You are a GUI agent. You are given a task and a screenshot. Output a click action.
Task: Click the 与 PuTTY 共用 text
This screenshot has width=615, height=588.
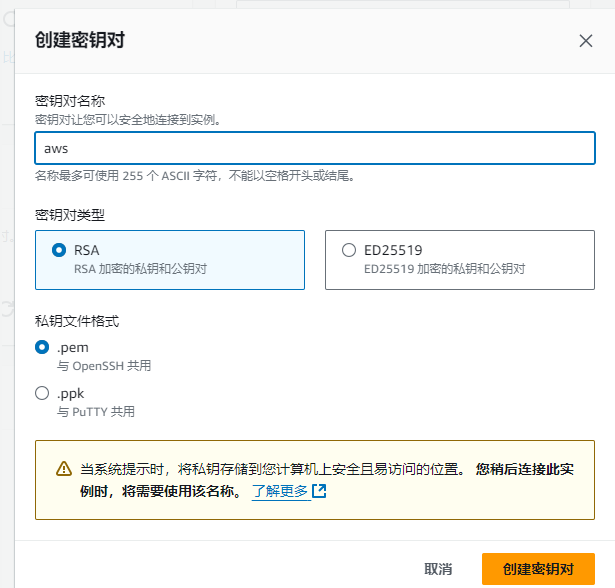[96, 412]
